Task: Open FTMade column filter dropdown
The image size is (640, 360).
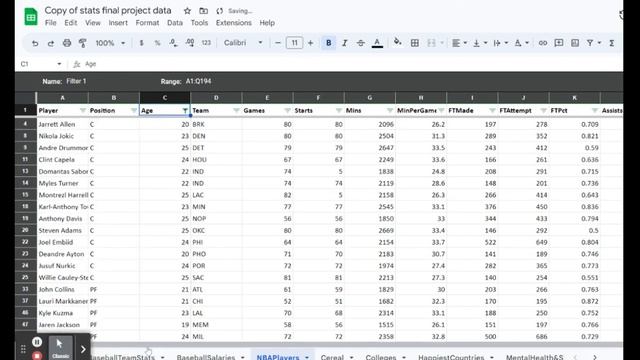Action: [x=492, y=111]
